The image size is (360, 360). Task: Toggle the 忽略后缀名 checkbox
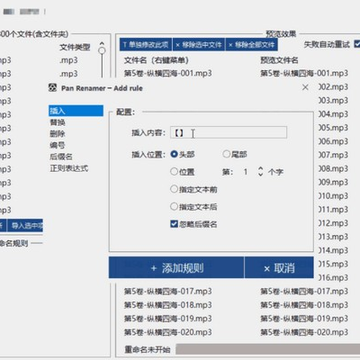pos(194,224)
